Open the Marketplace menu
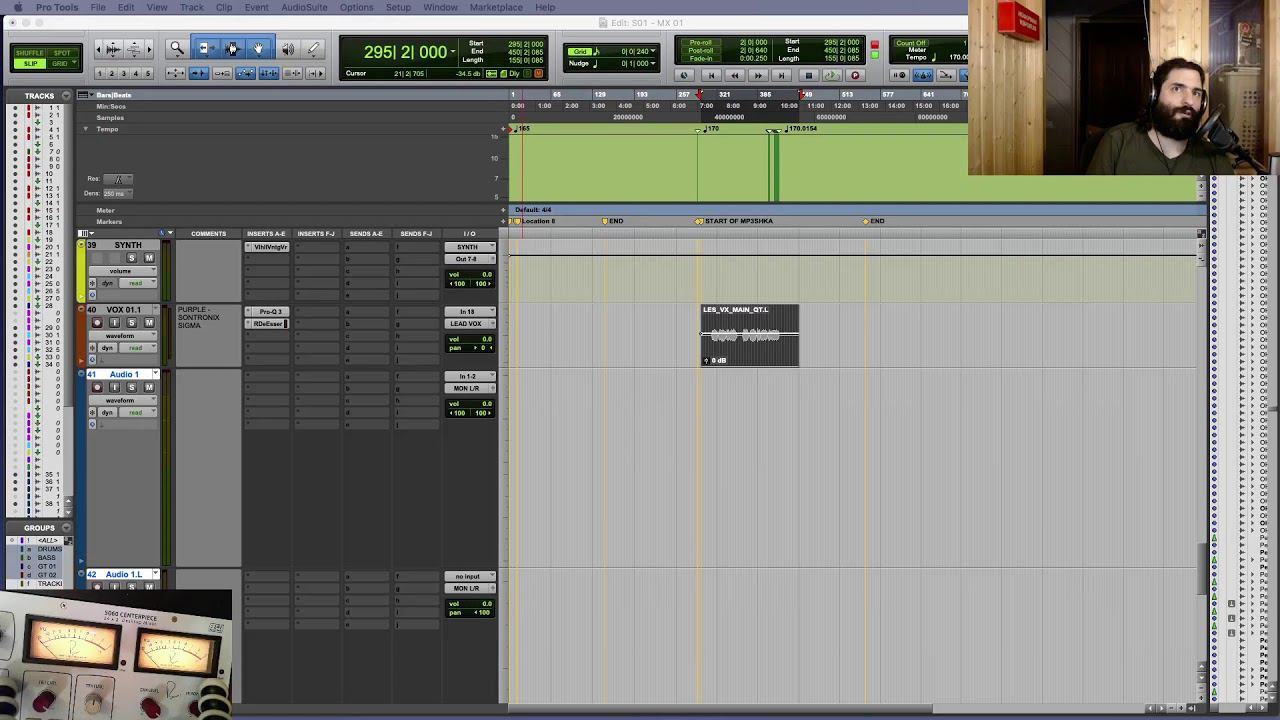This screenshot has width=1280, height=720. pyautogui.click(x=496, y=7)
